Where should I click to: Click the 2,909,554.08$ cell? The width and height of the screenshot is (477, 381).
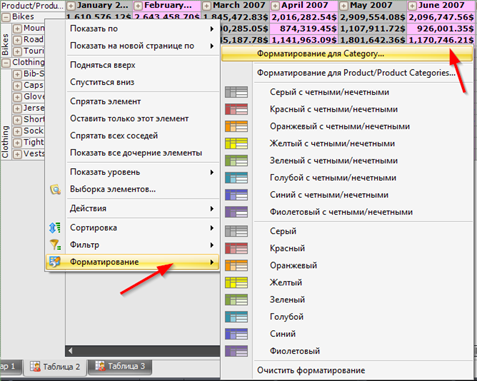[x=373, y=17]
